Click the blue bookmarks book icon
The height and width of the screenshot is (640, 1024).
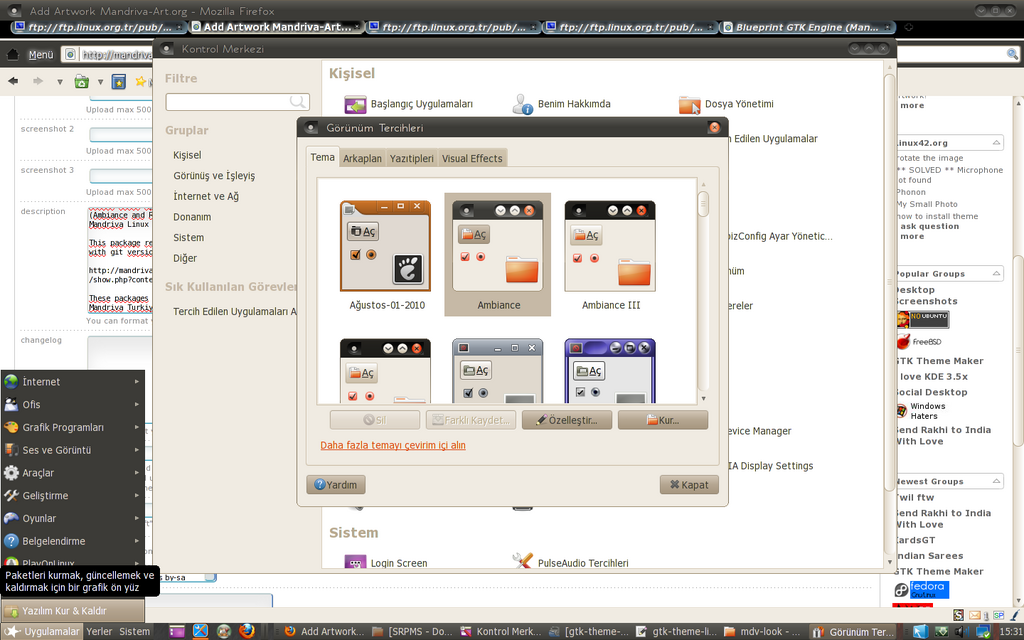pos(118,82)
